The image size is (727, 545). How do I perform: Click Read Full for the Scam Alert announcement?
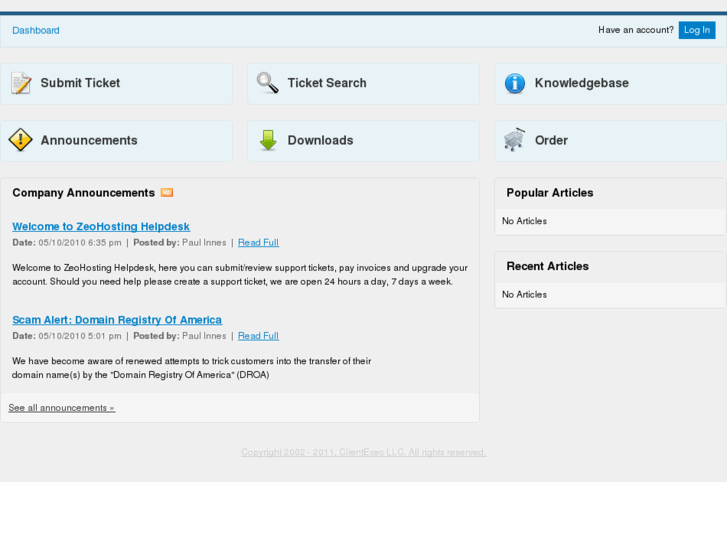coord(258,336)
